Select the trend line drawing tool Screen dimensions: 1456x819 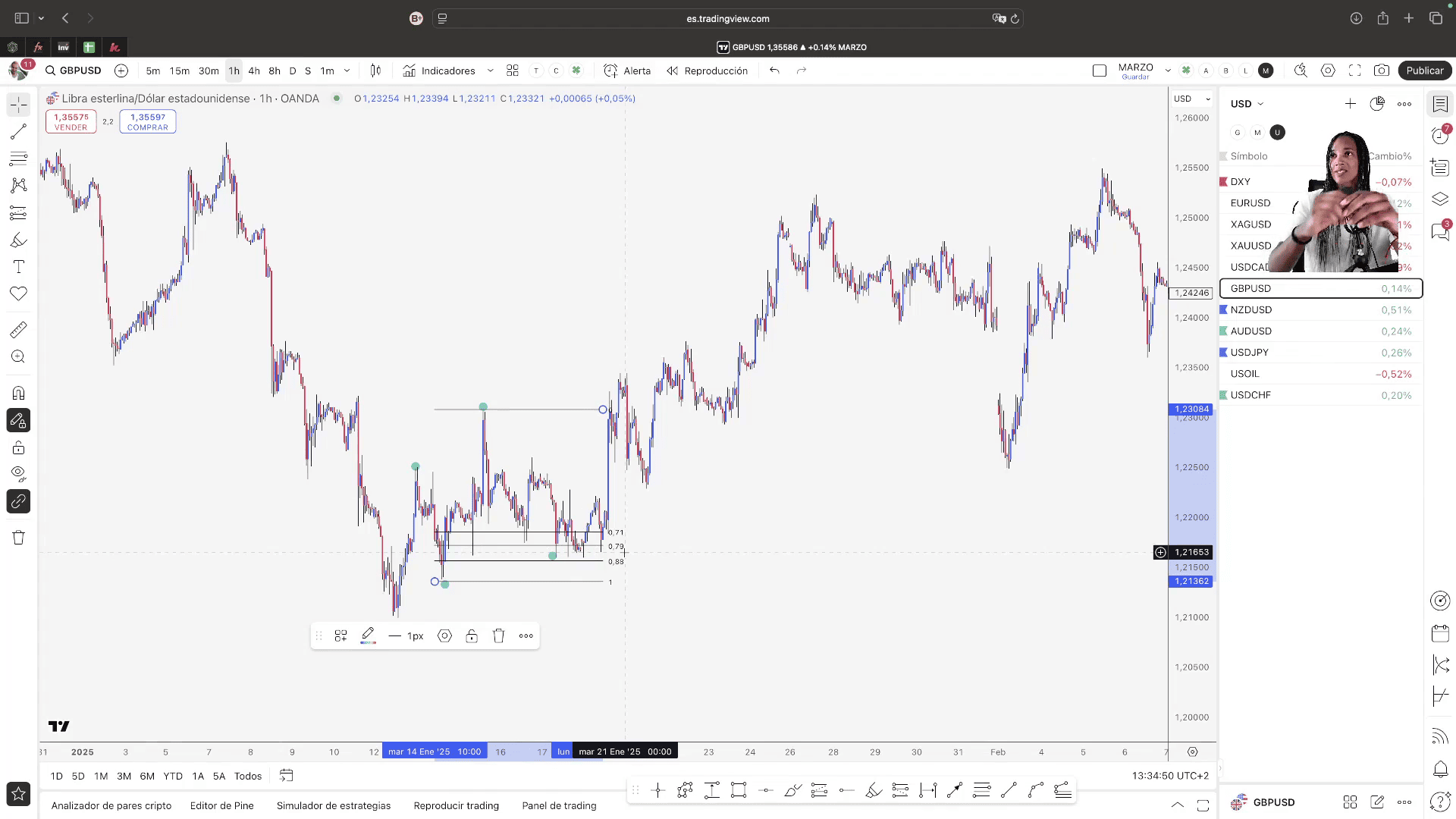click(x=18, y=132)
